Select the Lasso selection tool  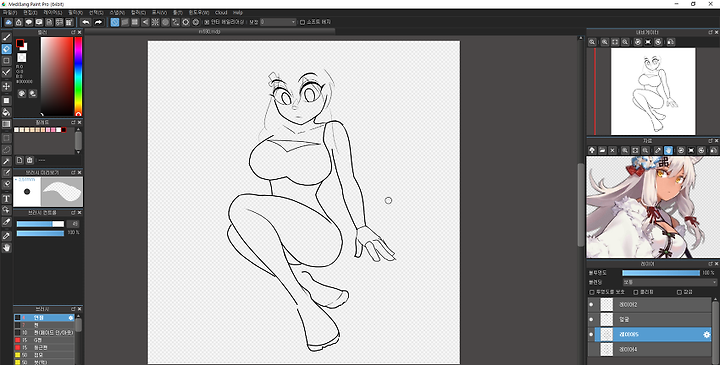pyautogui.click(x=6, y=150)
